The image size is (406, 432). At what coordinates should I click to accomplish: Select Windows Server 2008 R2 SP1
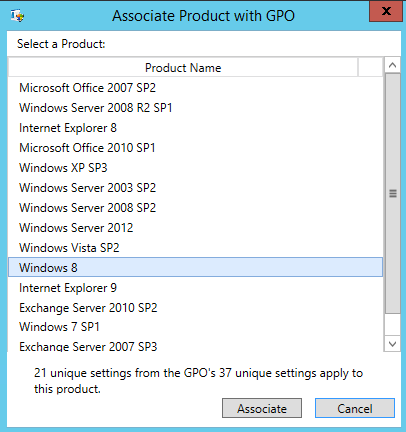pos(195,108)
